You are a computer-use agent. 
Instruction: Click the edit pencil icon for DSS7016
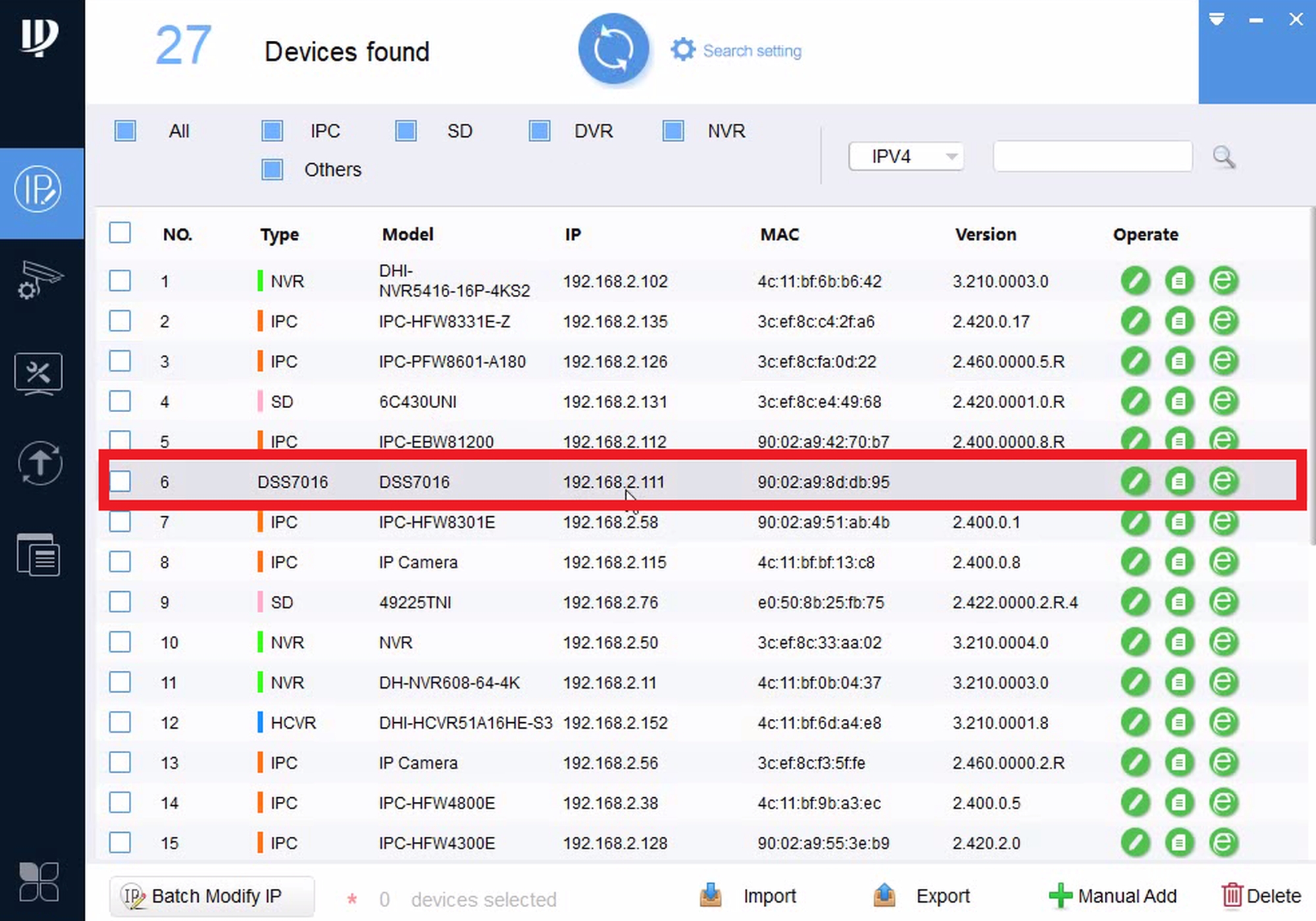coord(1135,481)
